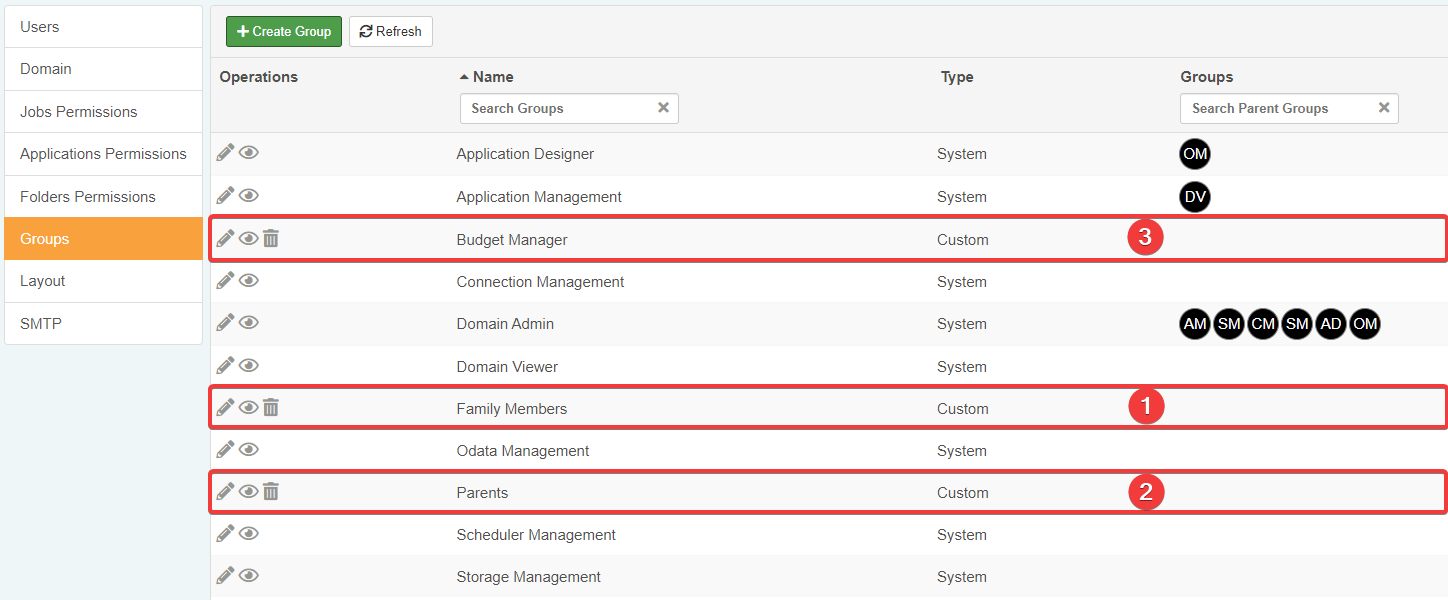Viewport: 1448px width, 600px height.
Task: Delete the Budget Manager group
Action: pyautogui.click(x=271, y=238)
